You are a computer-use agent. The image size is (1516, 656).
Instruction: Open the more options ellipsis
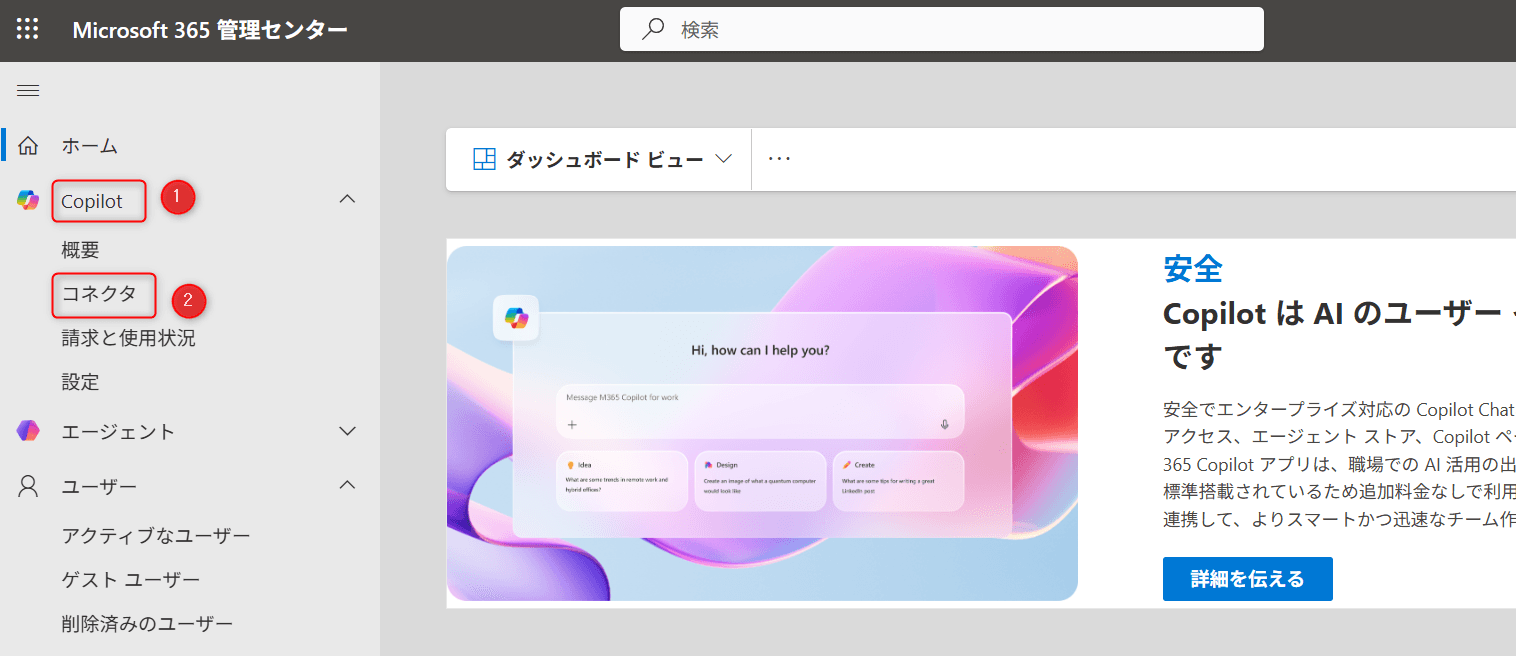pos(780,159)
